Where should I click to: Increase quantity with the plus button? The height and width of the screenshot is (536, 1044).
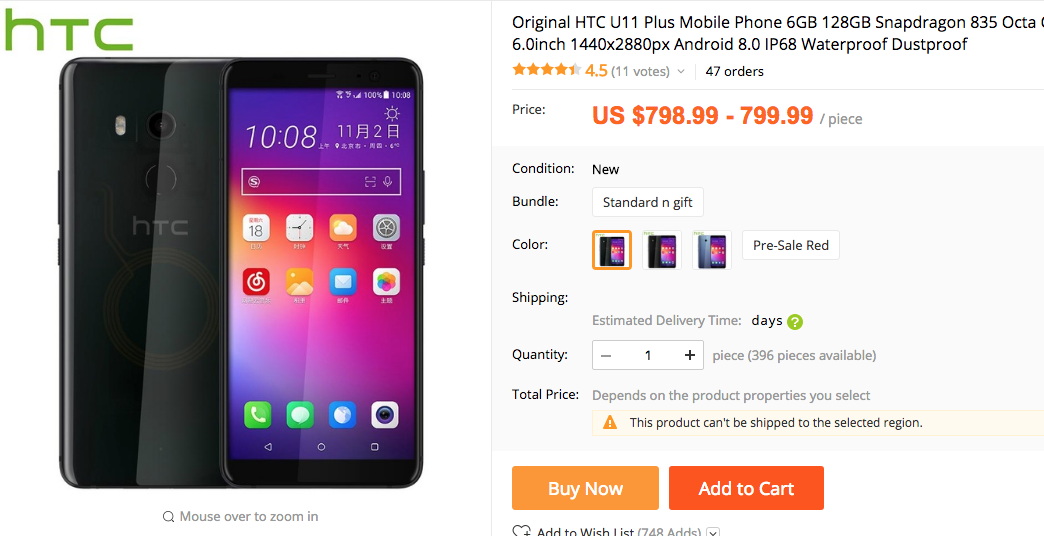690,356
